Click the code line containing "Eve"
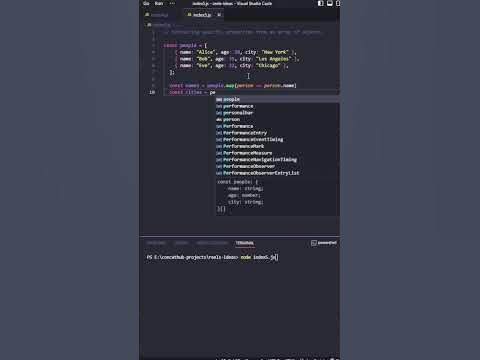This screenshot has width=480, height=360. [232, 65]
